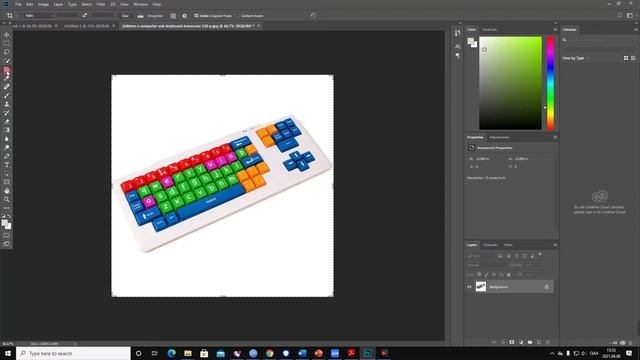Select the Spot Healing Brush tool

coord(7,87)
